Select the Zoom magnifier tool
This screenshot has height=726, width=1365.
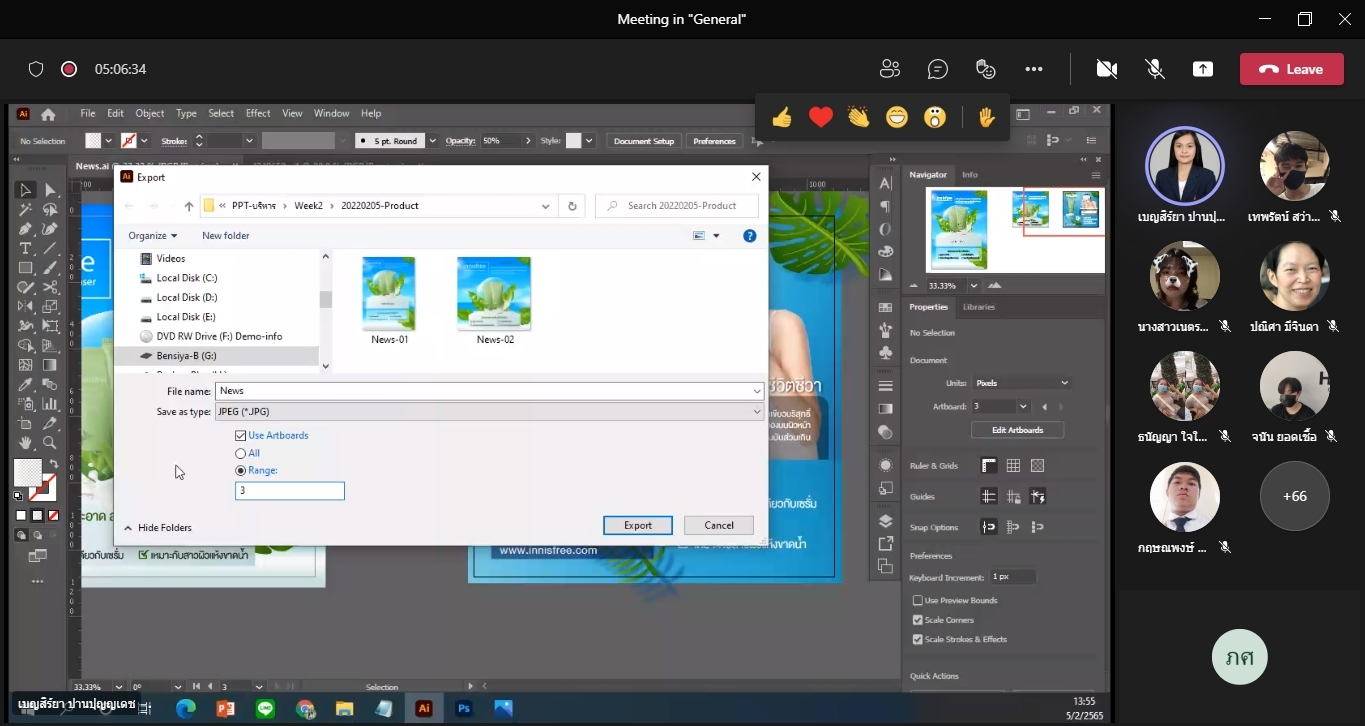click(x=50, y=443)
